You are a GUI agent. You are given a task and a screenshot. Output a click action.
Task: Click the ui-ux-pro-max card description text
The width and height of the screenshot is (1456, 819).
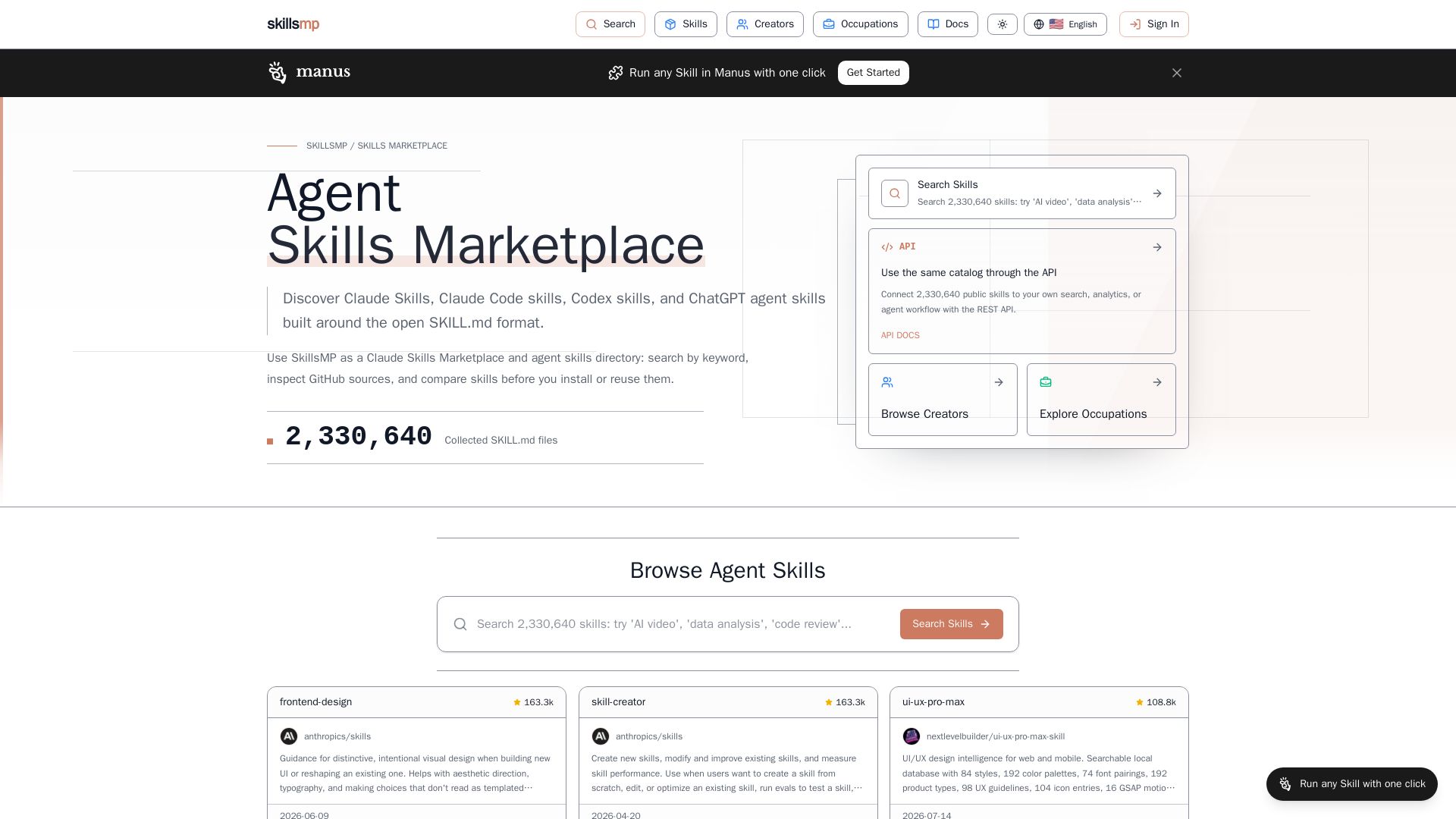(1039, 773)
